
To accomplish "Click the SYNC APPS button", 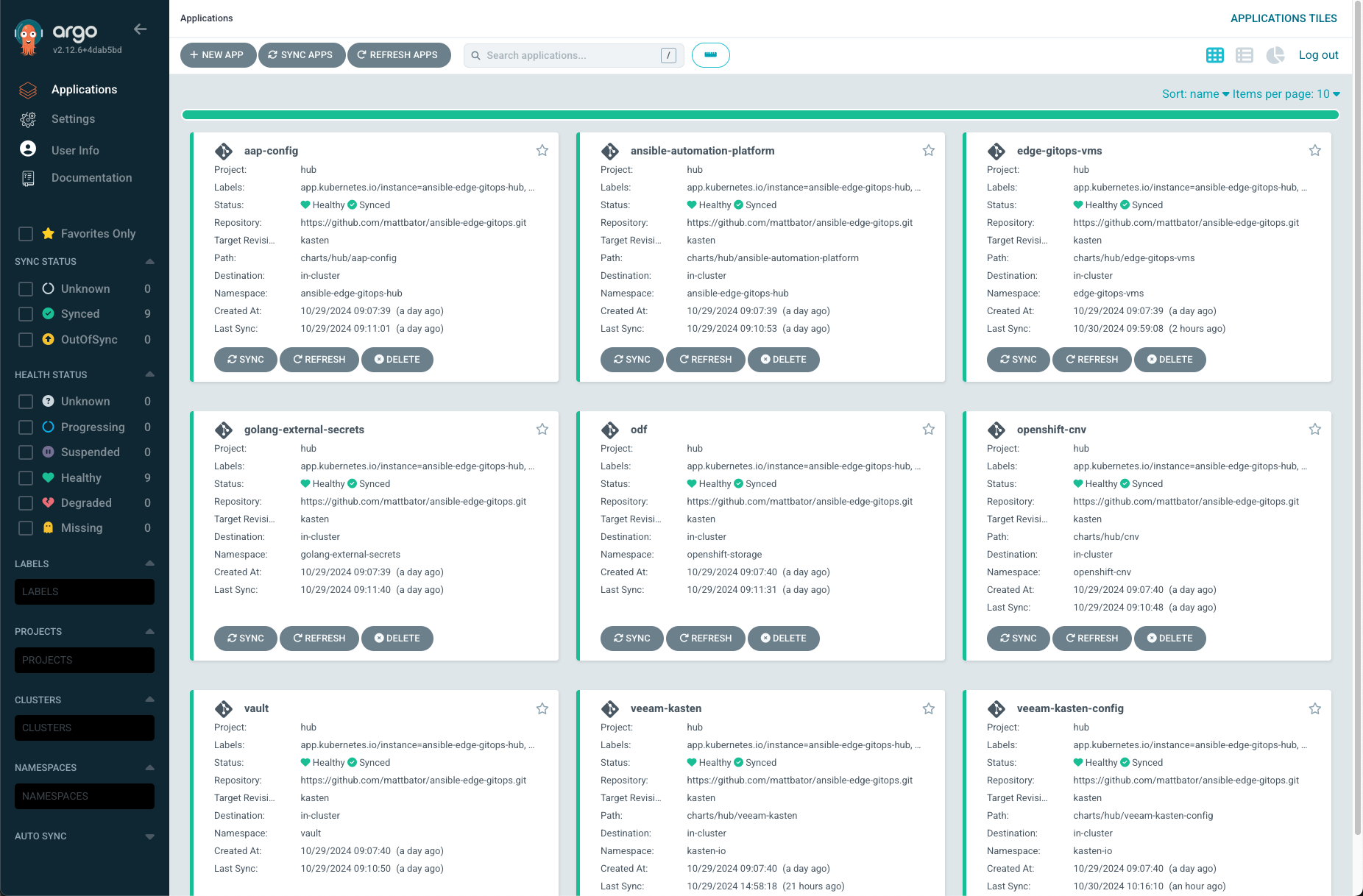I will coord(301,55).
